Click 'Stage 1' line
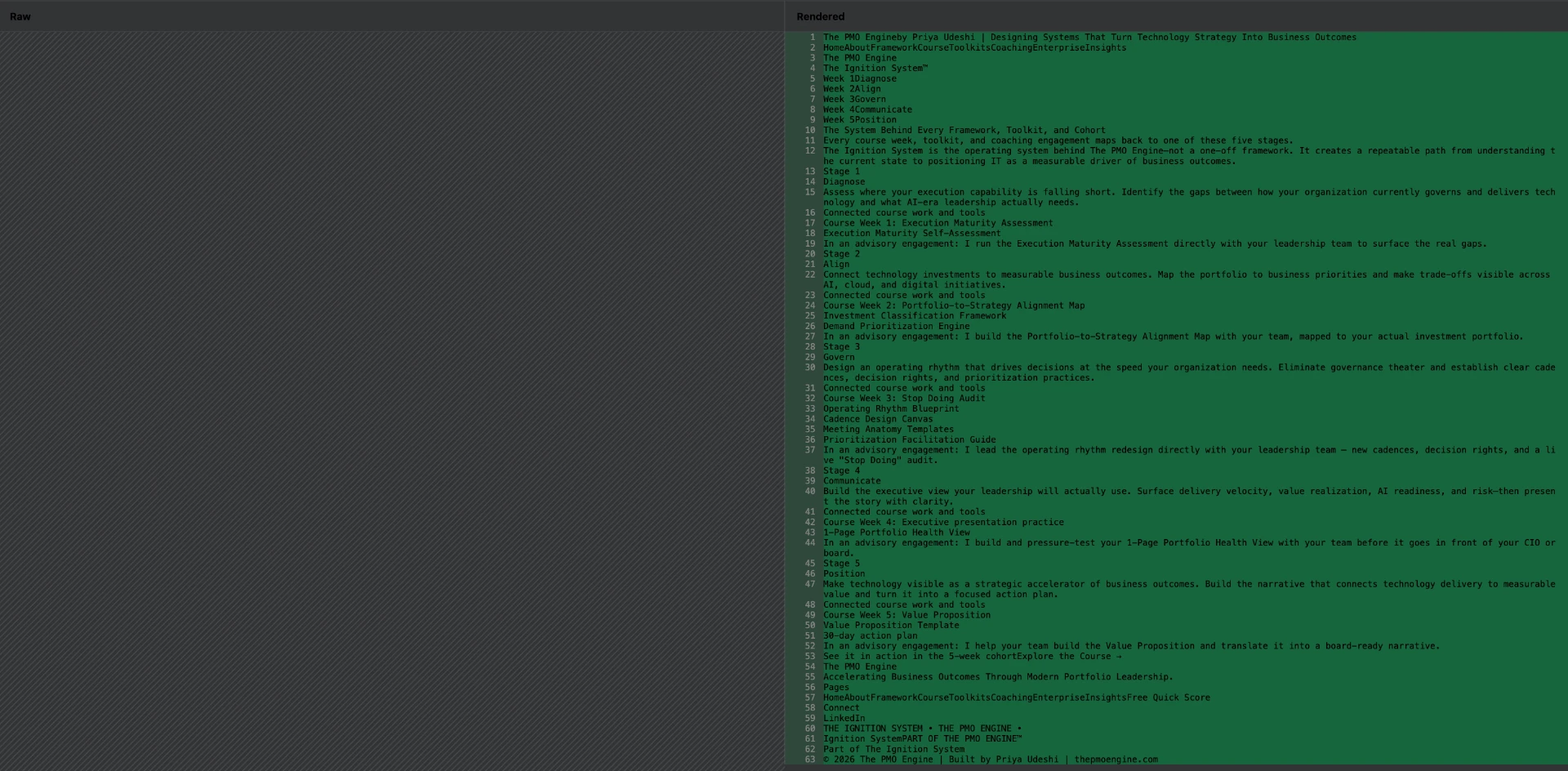1568x771 pixels. (x=841, y=172)
